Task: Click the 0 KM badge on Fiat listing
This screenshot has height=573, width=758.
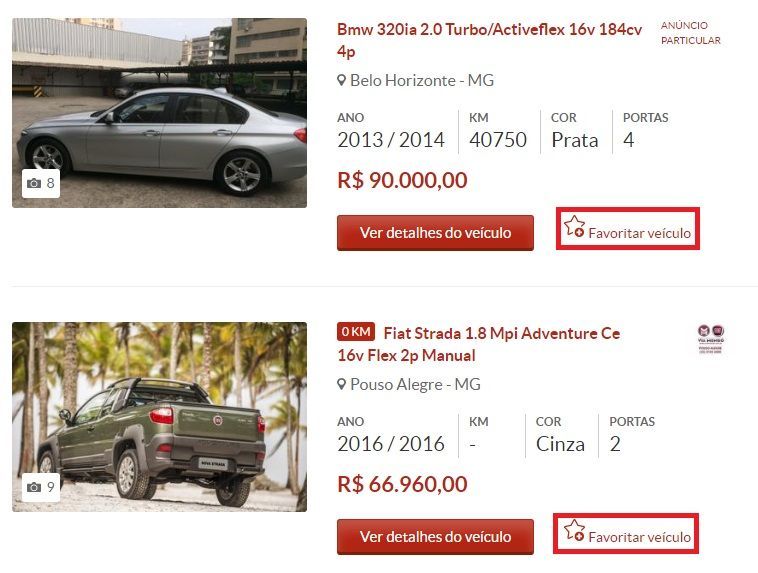Action: click(x=356, y=332)
